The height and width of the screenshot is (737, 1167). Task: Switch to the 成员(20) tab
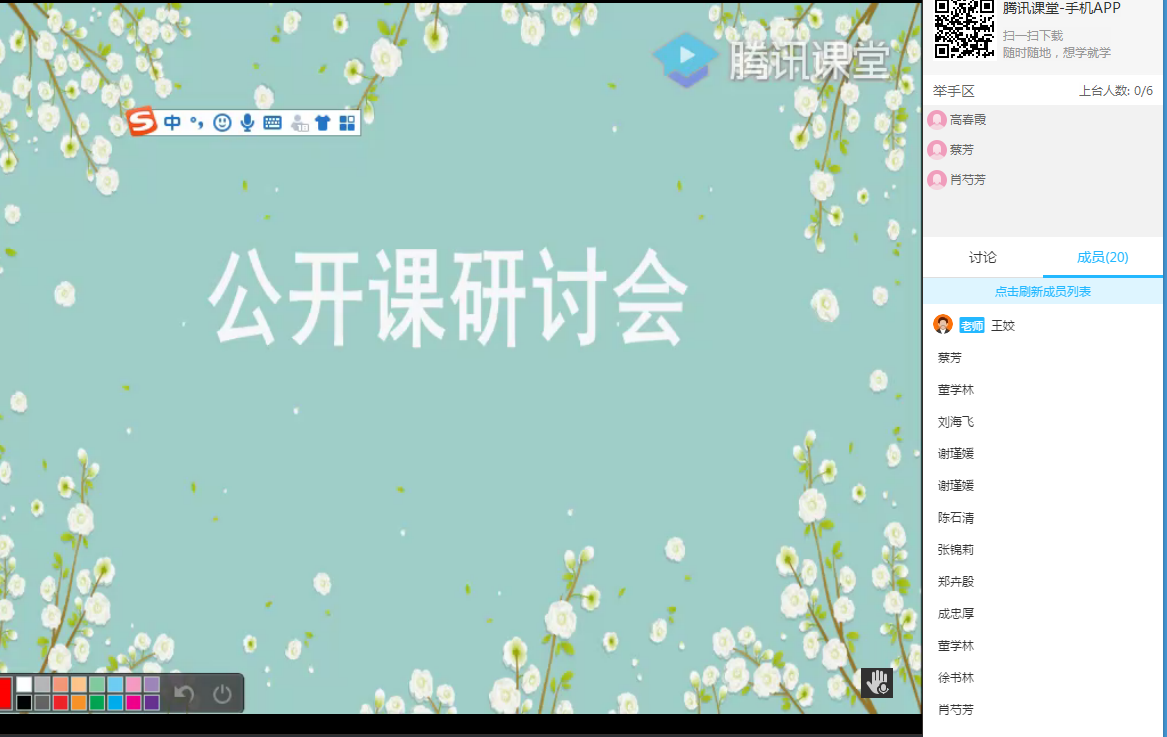point(1100,257)
